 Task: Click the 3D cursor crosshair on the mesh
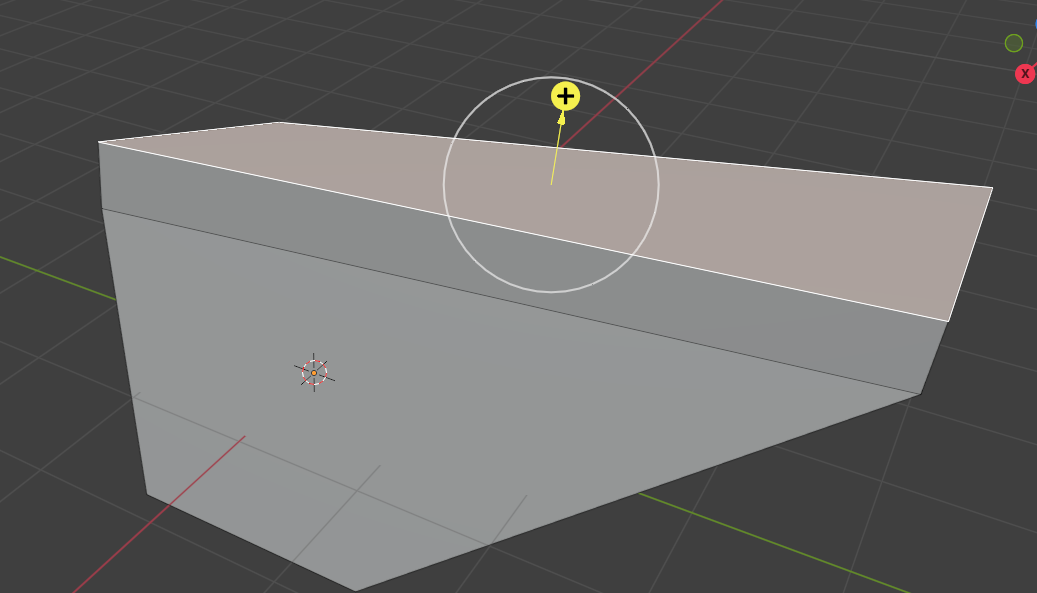pyautogui.click(x=314, y=373)
